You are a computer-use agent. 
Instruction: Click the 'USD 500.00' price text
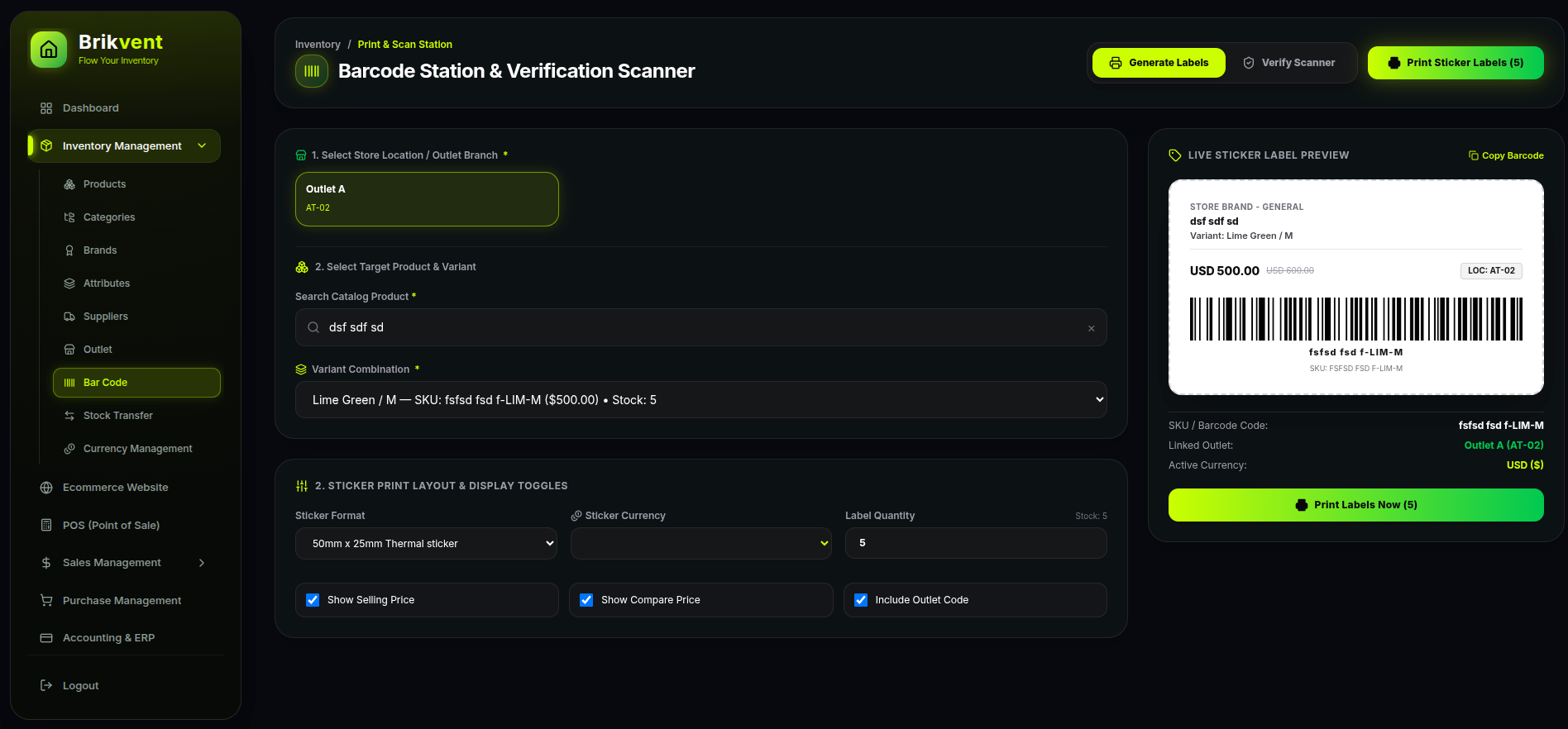pyautogui.click(x=1224, y=271)
